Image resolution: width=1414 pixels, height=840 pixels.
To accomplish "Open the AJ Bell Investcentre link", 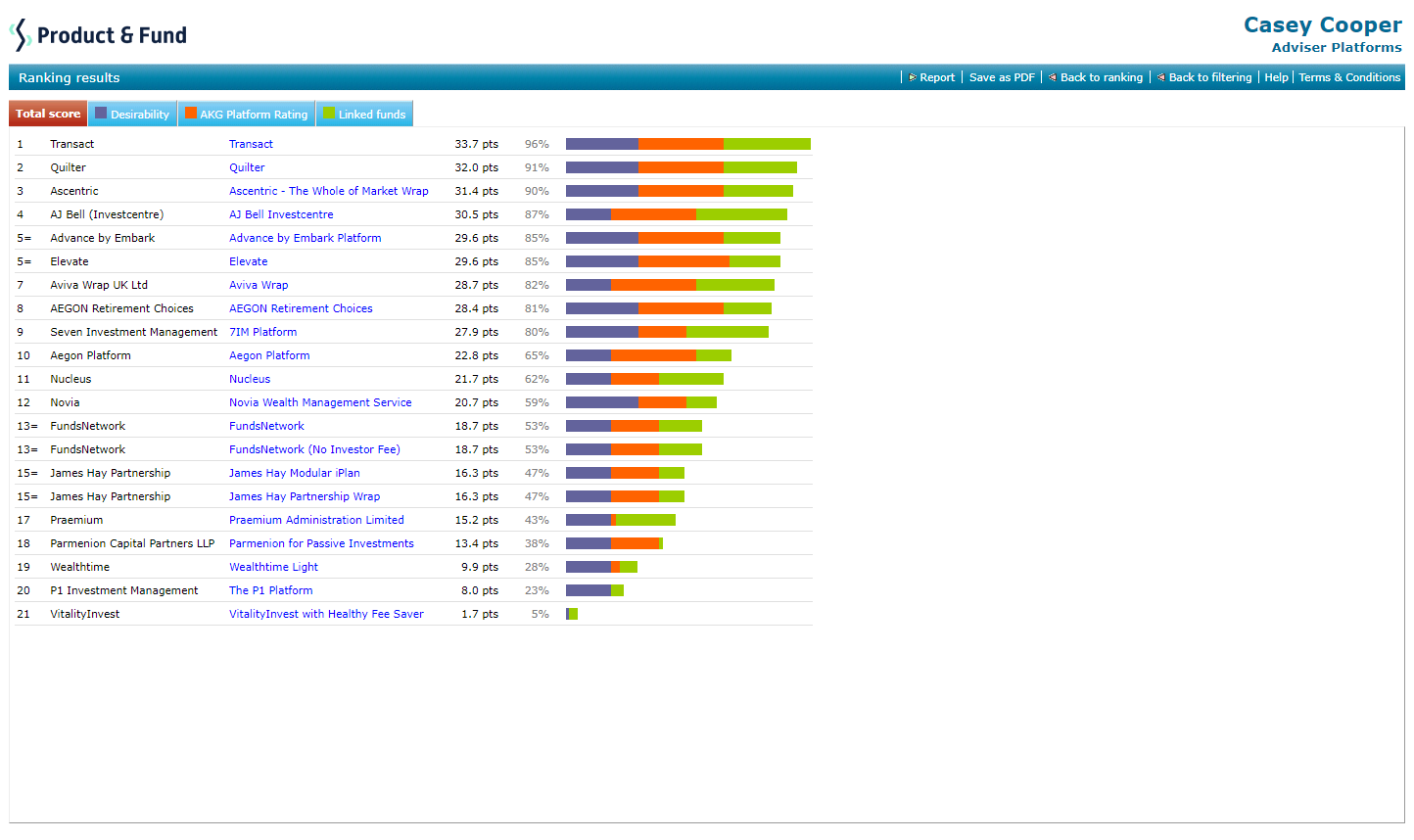I will 281,214.
